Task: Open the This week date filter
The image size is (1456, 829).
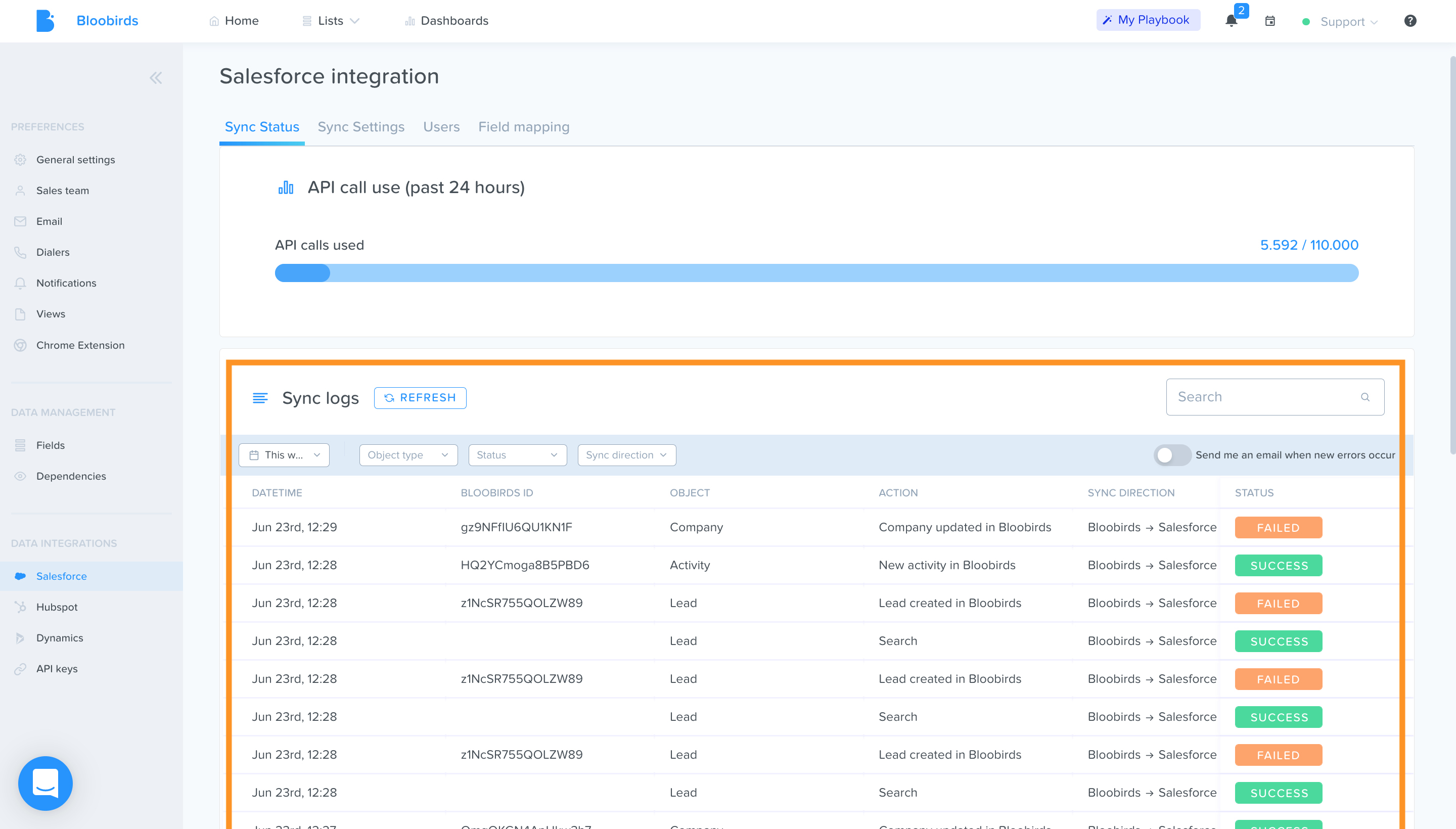Action: pos(284,455)
